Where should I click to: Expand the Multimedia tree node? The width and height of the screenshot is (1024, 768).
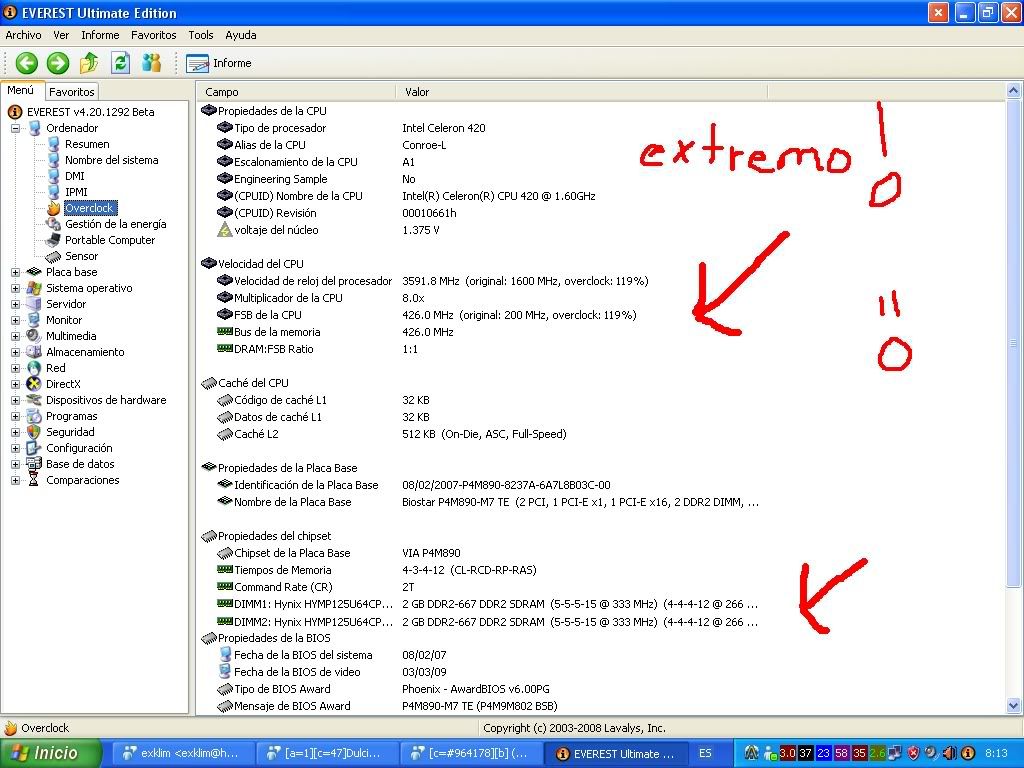pos(16,336)
